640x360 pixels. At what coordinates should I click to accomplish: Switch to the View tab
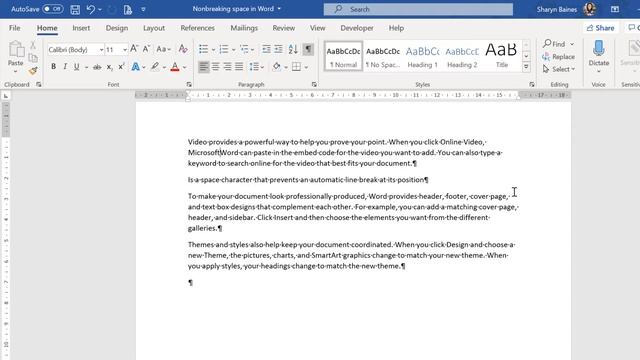tap(318, 28)
